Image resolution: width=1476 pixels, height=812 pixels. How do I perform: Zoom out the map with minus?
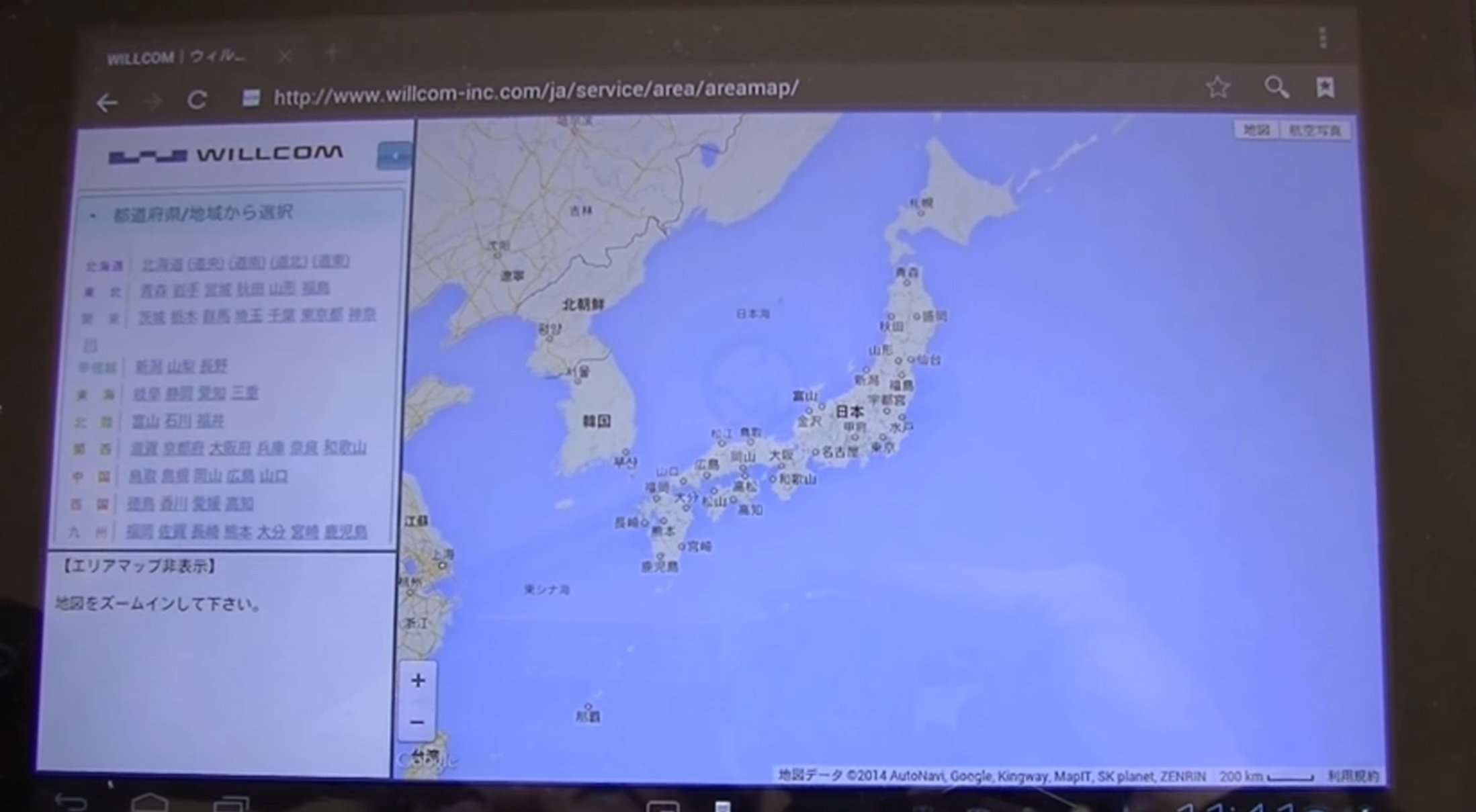click(x=417, y=722)
